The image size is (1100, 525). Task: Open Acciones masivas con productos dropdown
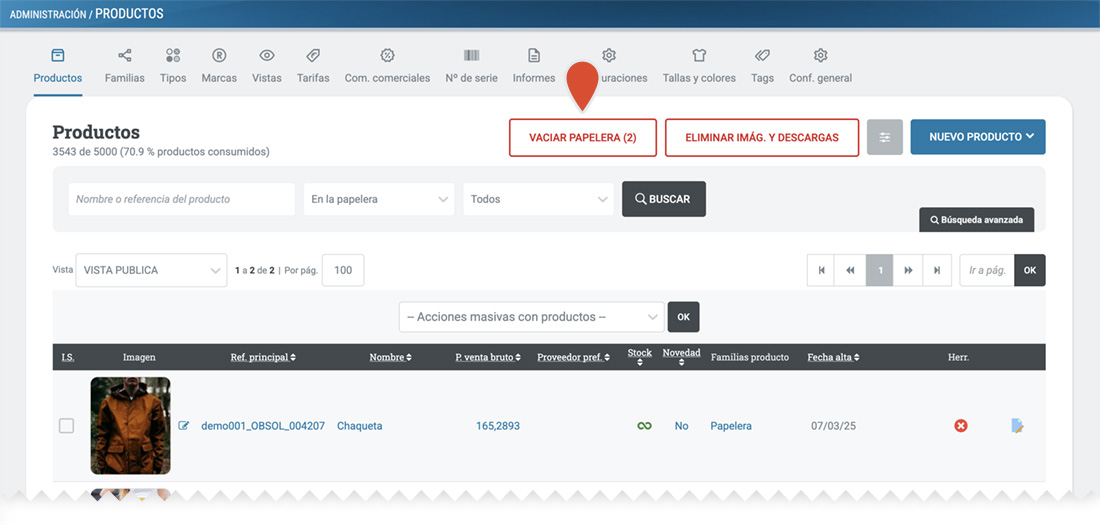pyautogui.click(x=531, y=317)
